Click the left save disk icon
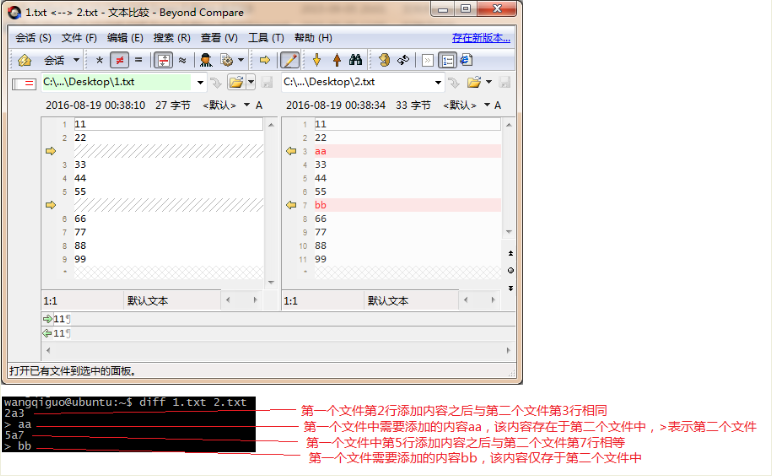Screen dimensions: 772x476 click(267, 83)
